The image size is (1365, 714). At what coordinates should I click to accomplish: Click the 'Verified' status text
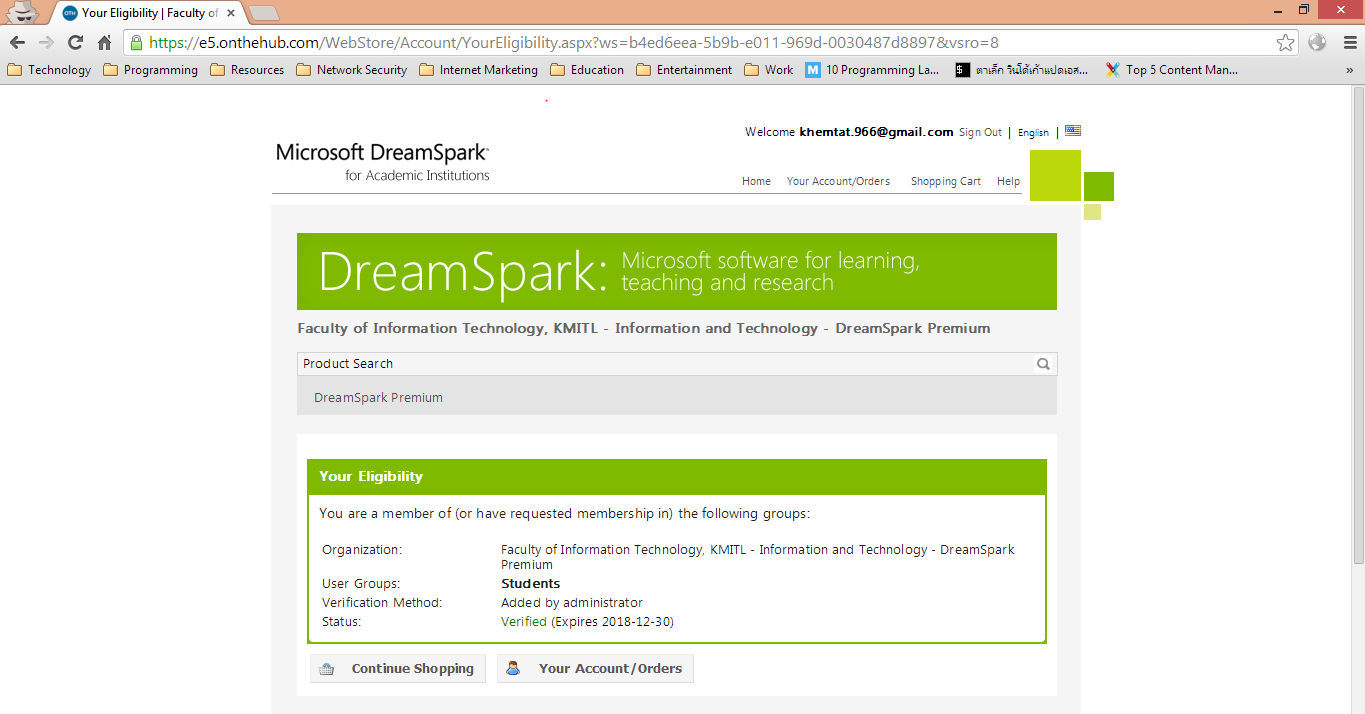pos(524,622)
